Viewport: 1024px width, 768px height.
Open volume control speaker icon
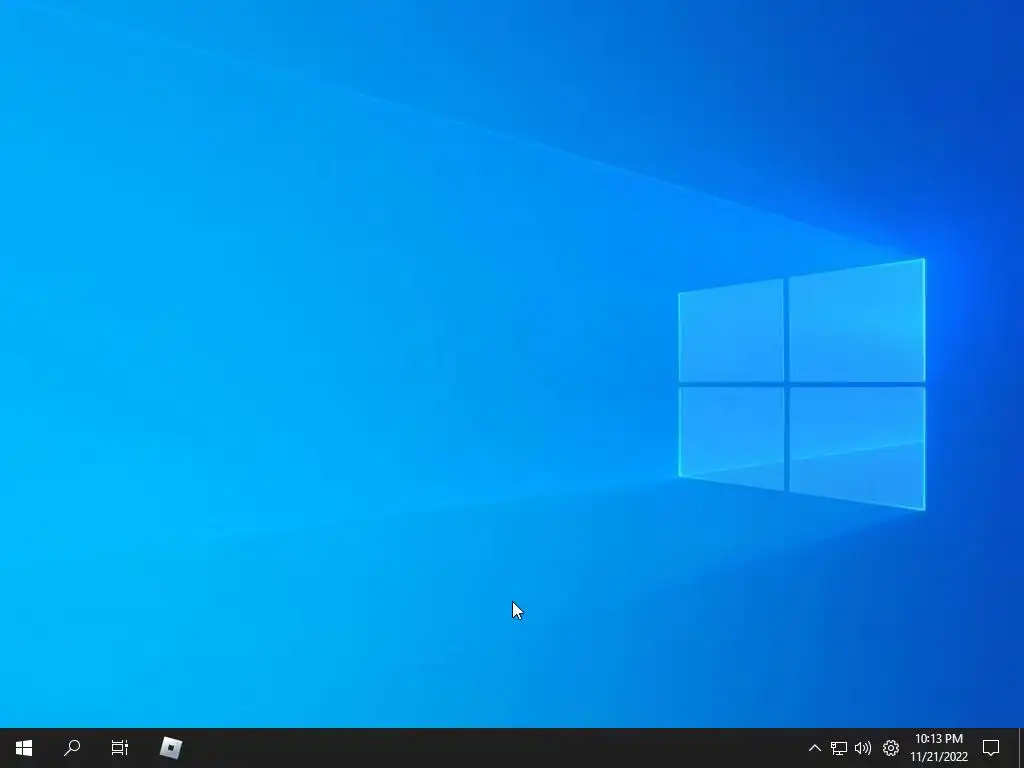pyautogui.click(x=863, y=748)
